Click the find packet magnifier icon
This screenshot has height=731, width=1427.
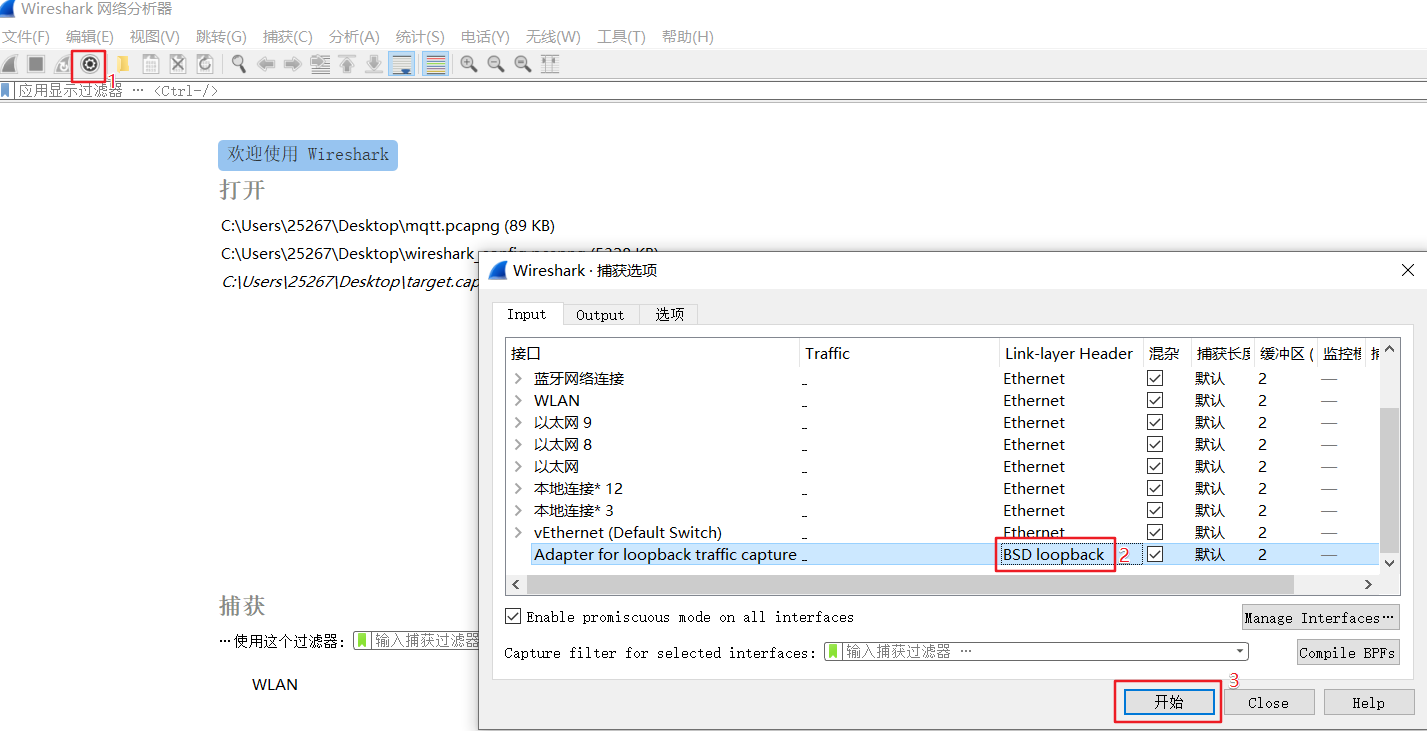pyautogui.click(x=238, y=64)
